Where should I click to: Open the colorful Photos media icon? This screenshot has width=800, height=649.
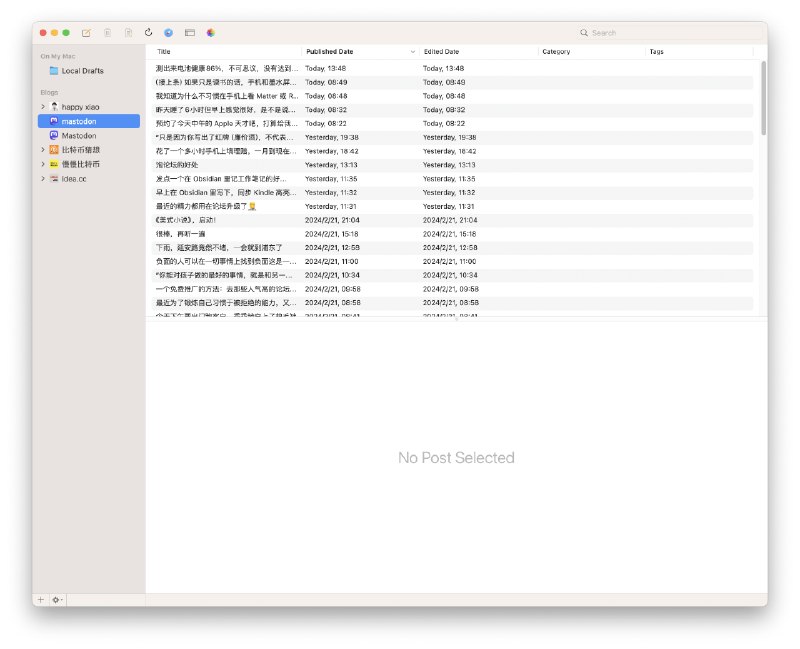click(211, 33)
